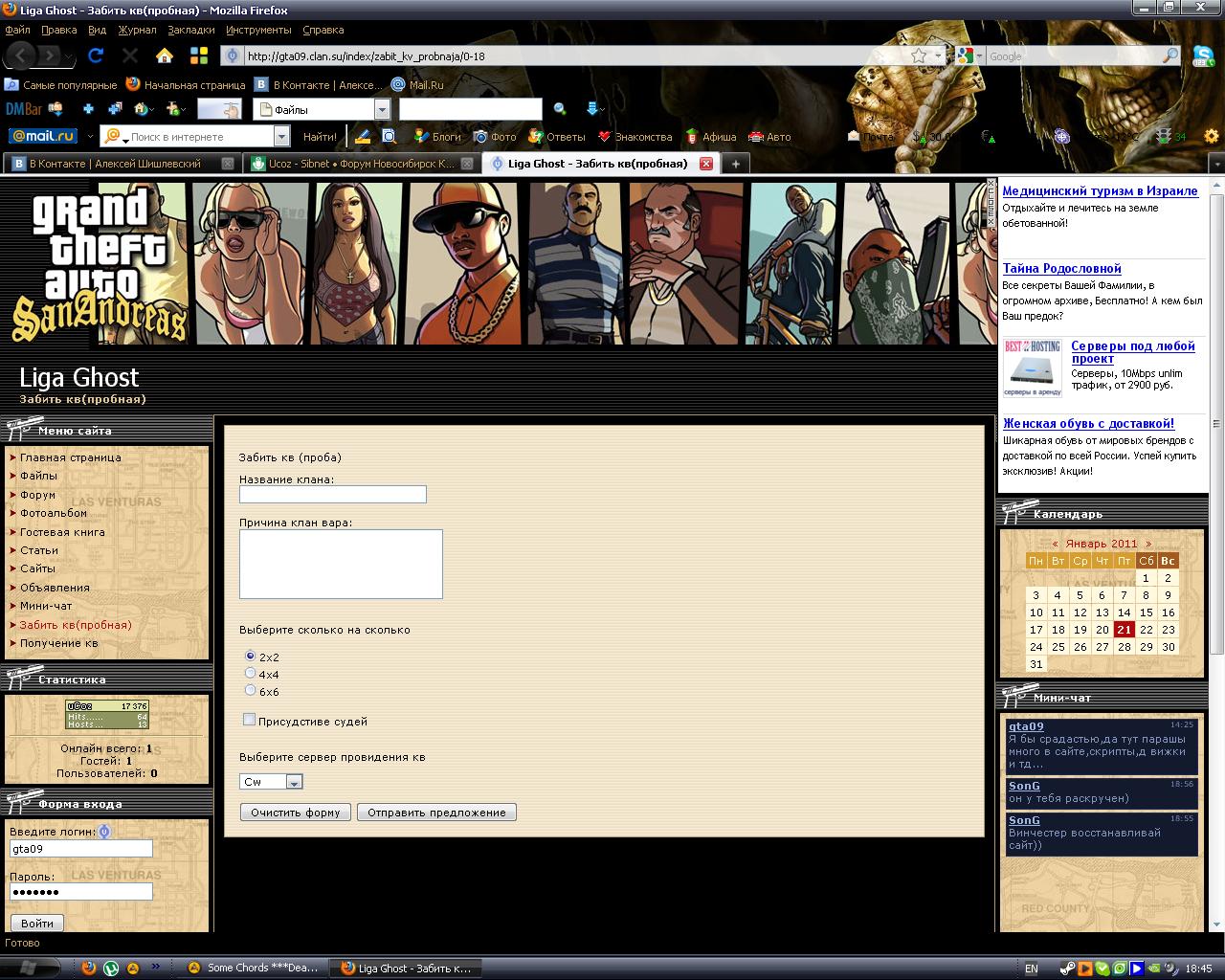Select the 4x4 radio option
This screenshot has height=980, width=1225.
pyautogui.click(x=250, y=673)
